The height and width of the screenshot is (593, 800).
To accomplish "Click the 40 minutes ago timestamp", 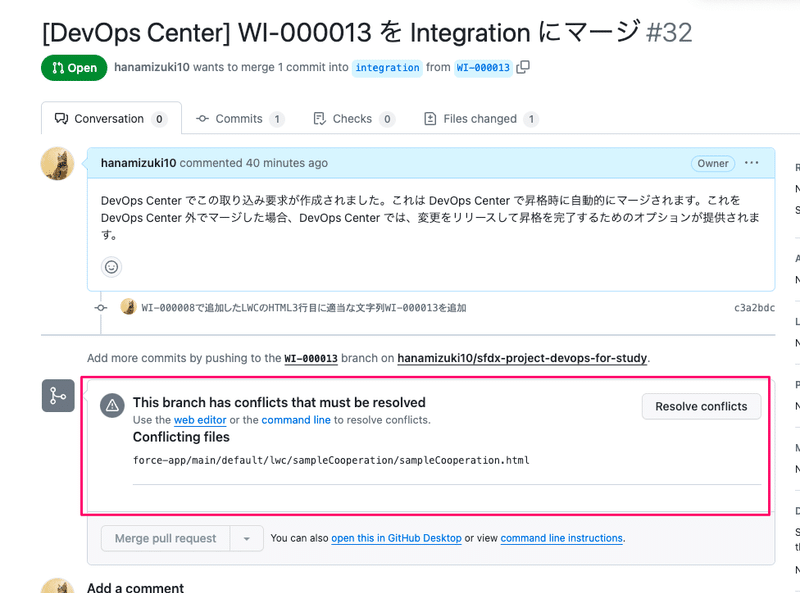I will 287,163.
